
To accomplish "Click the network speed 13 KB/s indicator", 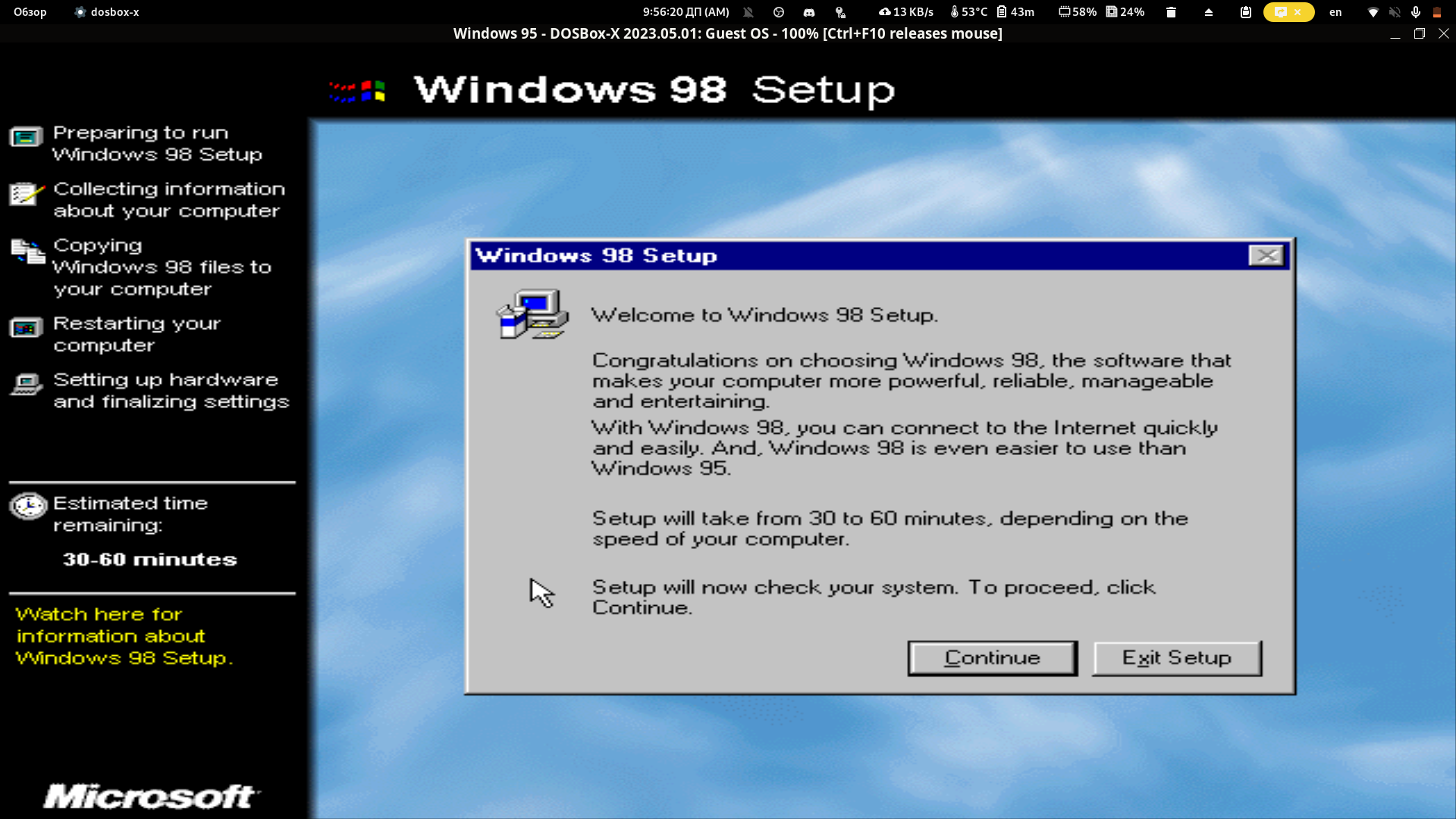I will tap(906, 12).
